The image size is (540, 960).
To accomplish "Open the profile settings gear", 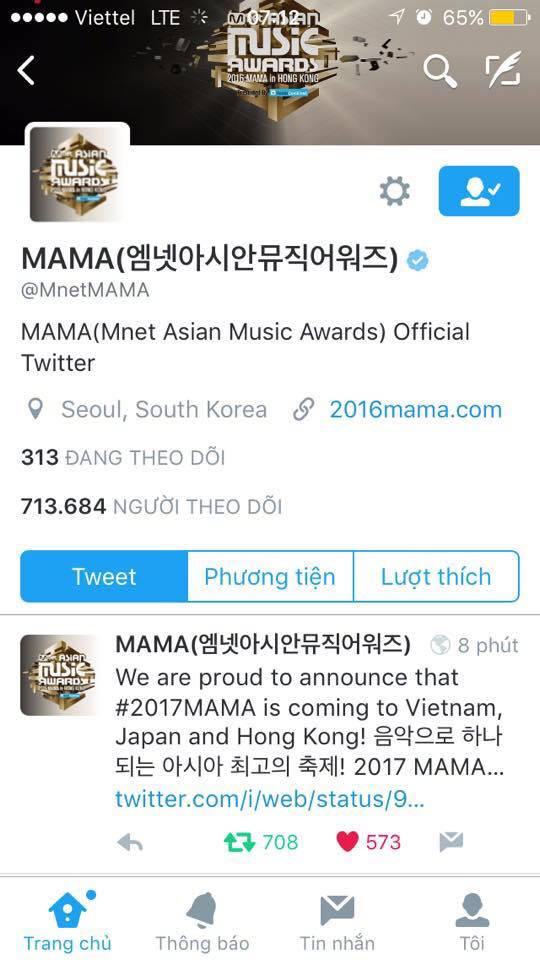I will pyautogui.click(x=394, y=192).
